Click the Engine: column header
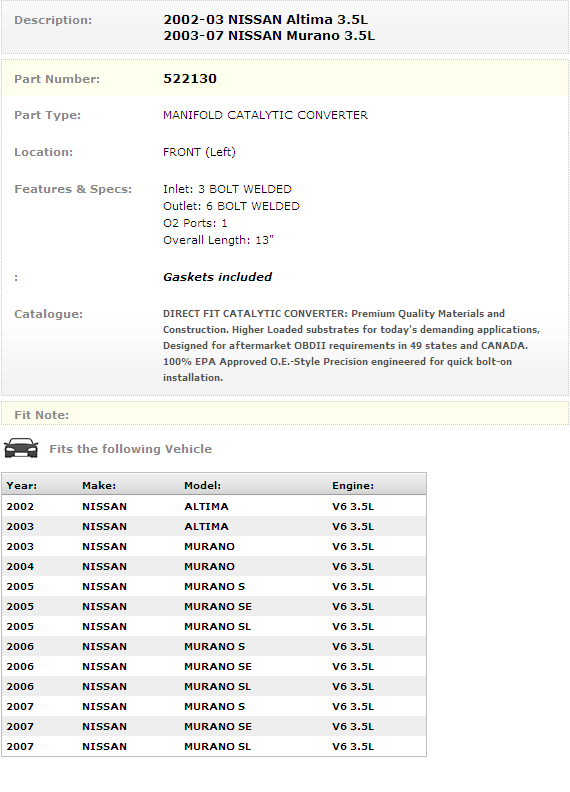This screenshot has height=792, width=570. click(x=353, y=485)
